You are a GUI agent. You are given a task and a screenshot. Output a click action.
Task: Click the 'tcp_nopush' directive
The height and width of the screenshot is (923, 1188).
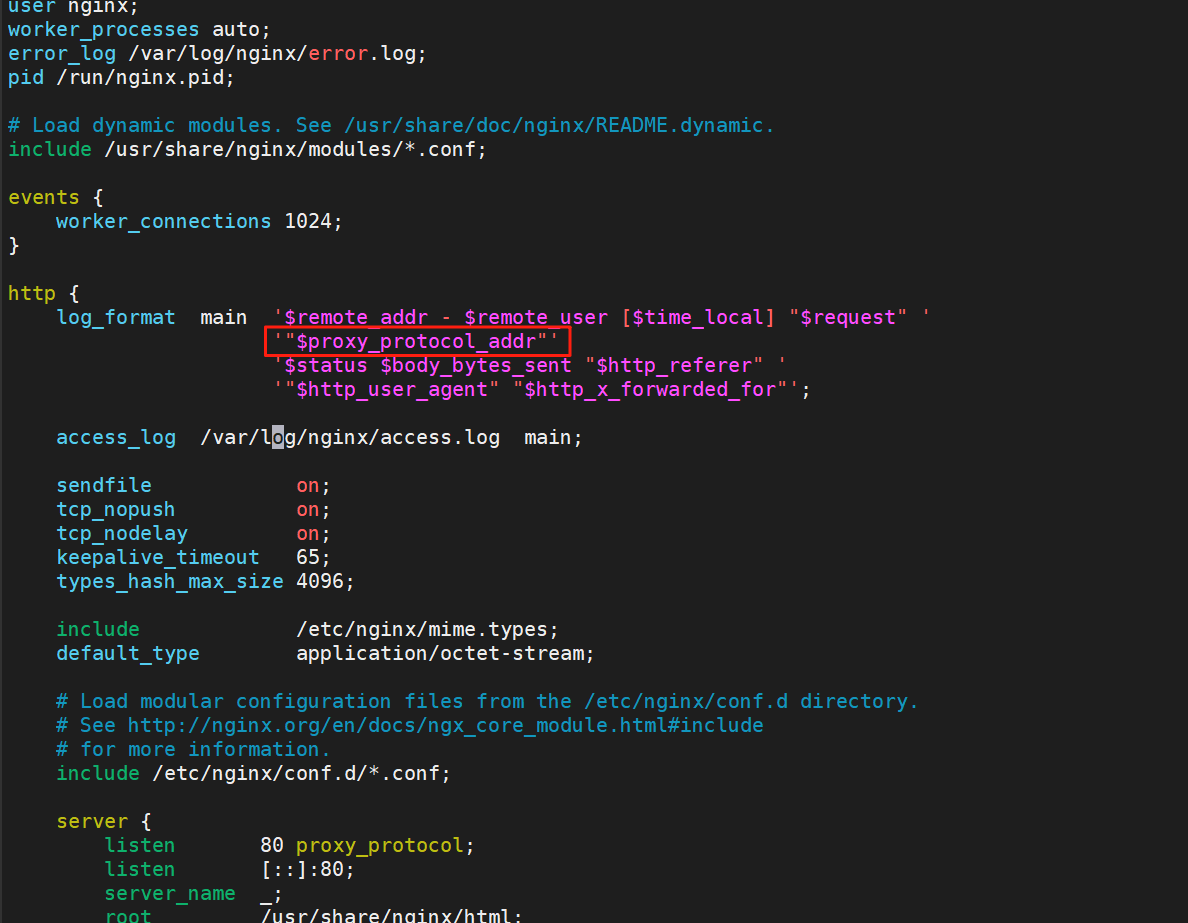click(116, 510)
